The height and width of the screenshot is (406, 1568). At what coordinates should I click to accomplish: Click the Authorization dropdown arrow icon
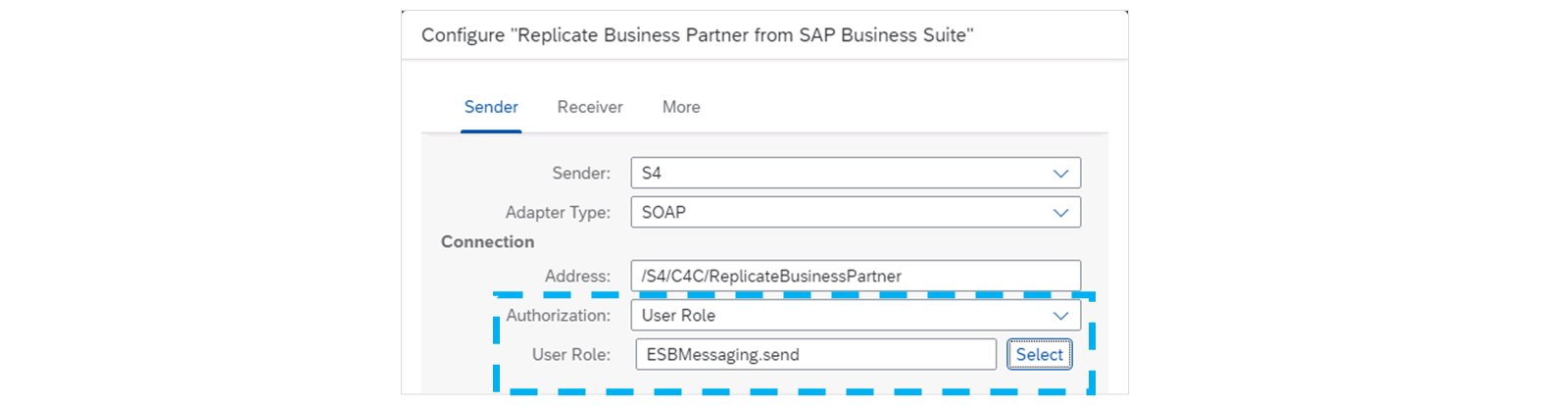(x=1060, y=316)
